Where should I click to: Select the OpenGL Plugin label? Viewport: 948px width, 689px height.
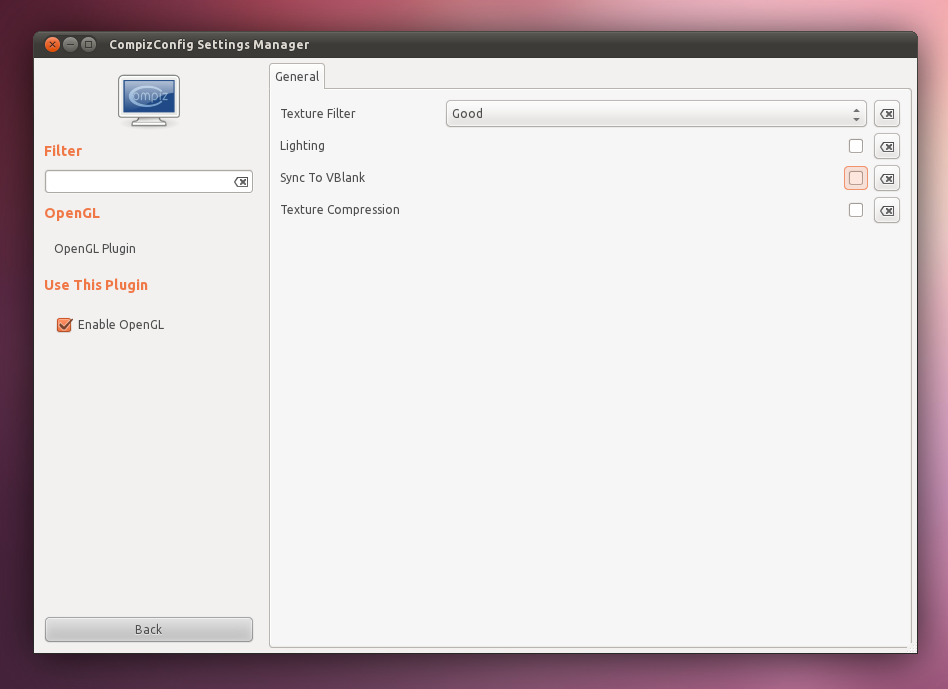95,249
